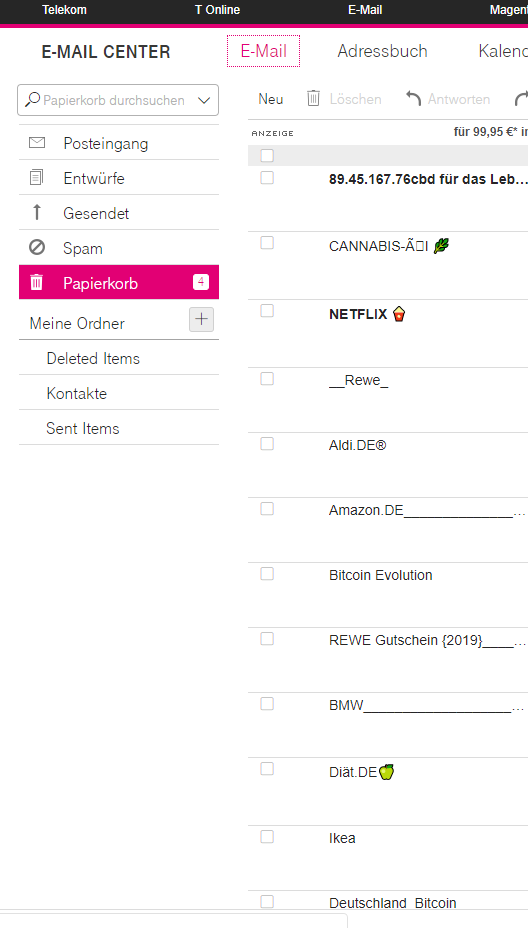Open the Aldi.DE® email

click(x=358, y=445)
